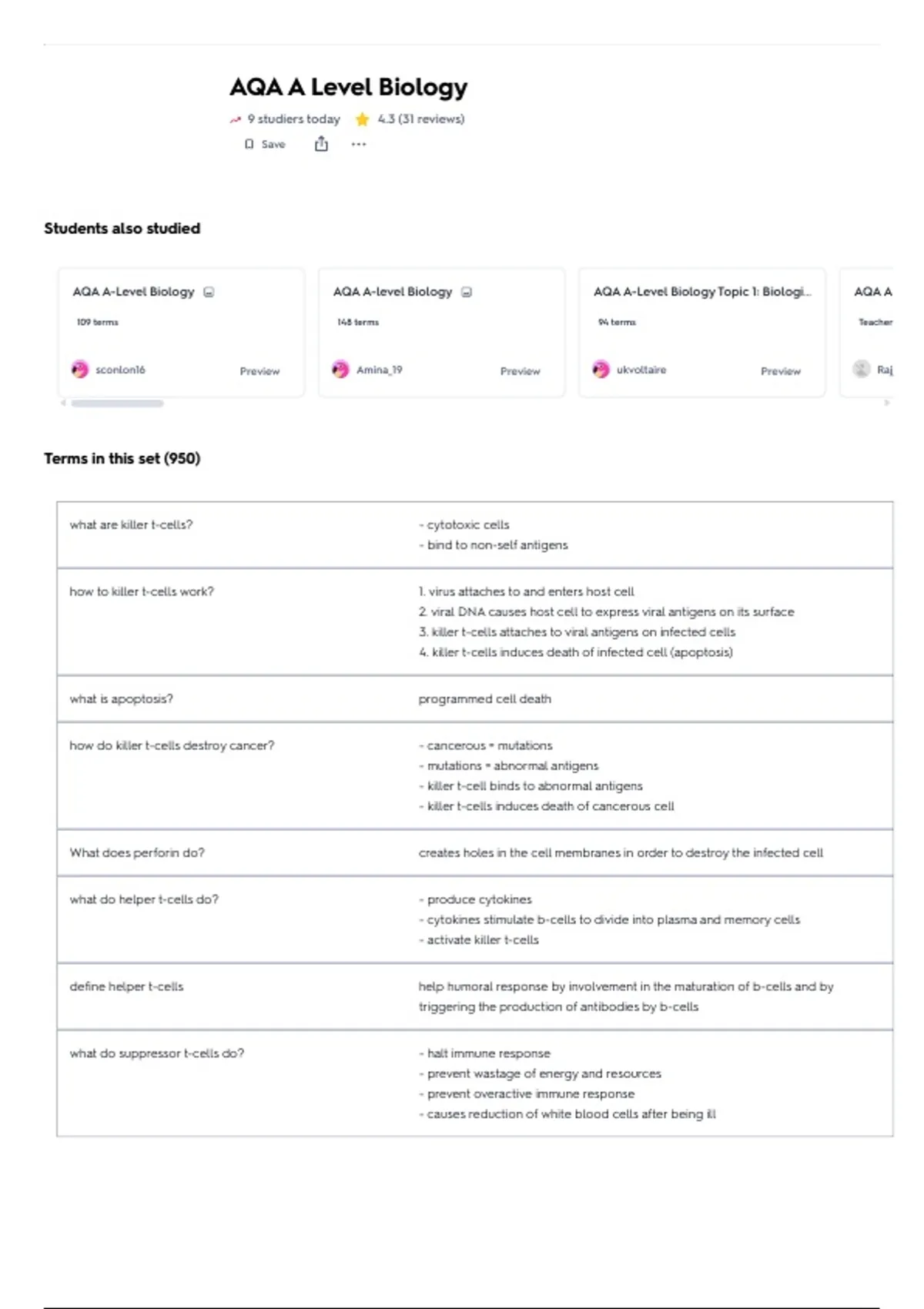
Task: Select the "What does perforin do?" term
Action: pos(137,853)
